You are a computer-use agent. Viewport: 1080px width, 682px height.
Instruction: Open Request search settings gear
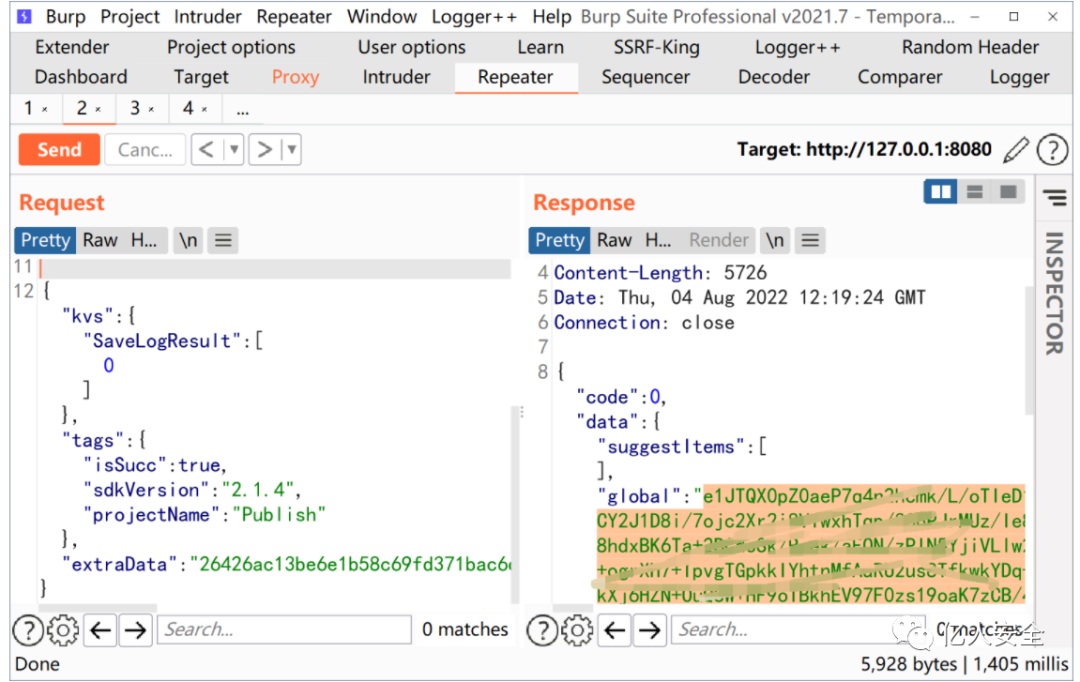pyautogui.click(x=63, y=630)
